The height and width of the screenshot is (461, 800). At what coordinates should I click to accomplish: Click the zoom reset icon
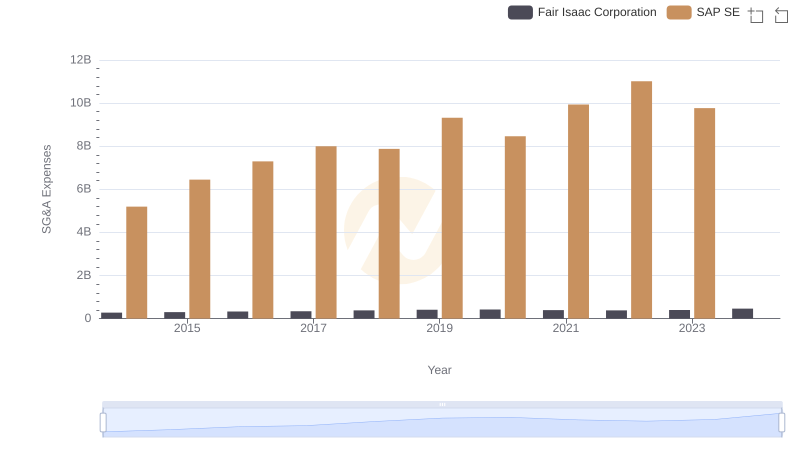781,15
